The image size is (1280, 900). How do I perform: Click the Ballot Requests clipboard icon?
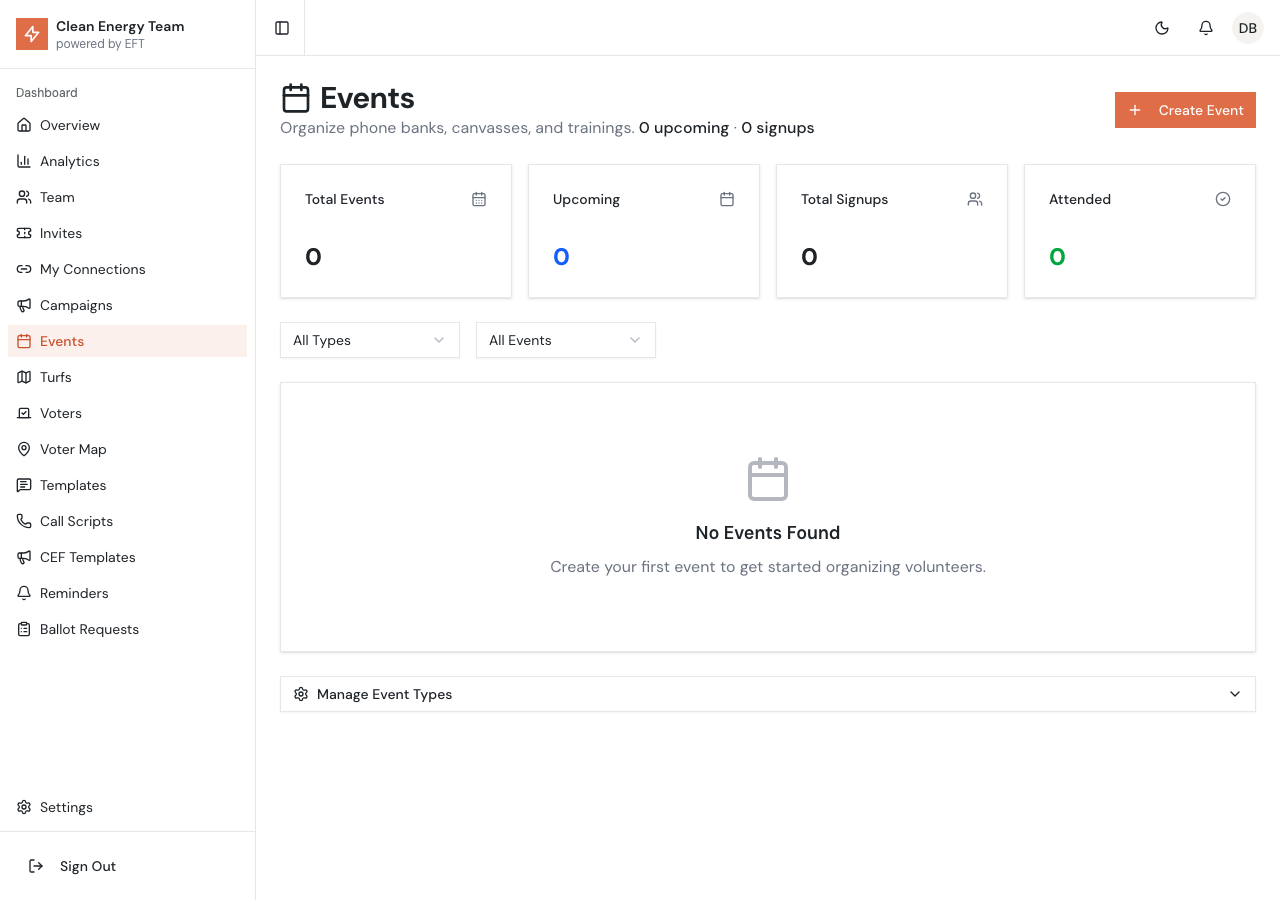pyautogui.click(x=24, y=629)
